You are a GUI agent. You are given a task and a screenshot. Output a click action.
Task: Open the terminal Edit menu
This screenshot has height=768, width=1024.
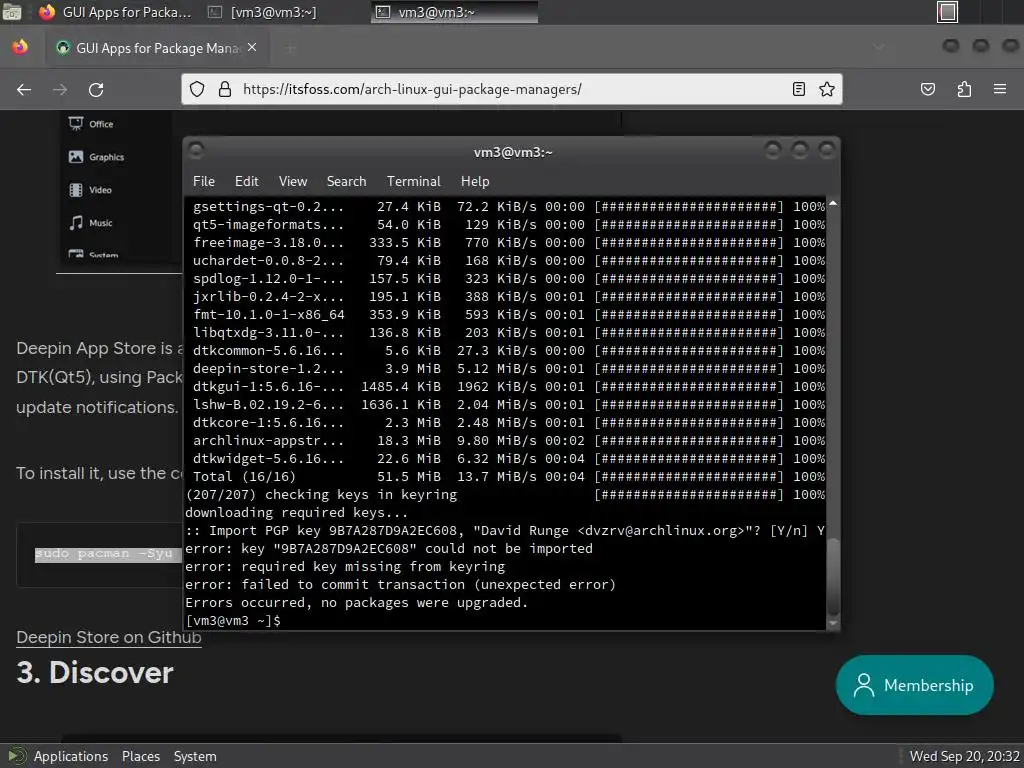tap(247, 182)
